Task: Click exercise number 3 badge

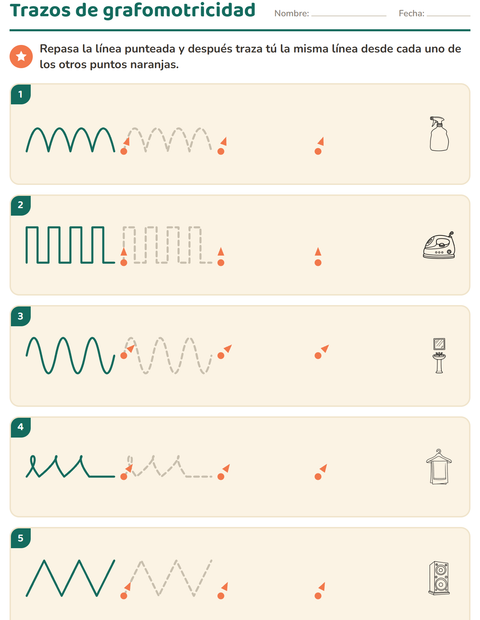Action: (21, 316)
